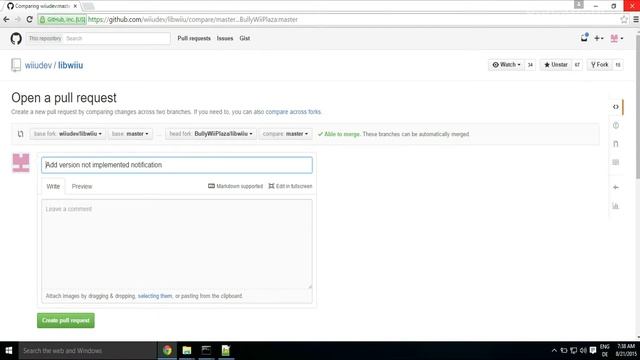This screenshot has height=360, width=640.
Task: Open the libwiiu repository link
Action: click(70, 65)
